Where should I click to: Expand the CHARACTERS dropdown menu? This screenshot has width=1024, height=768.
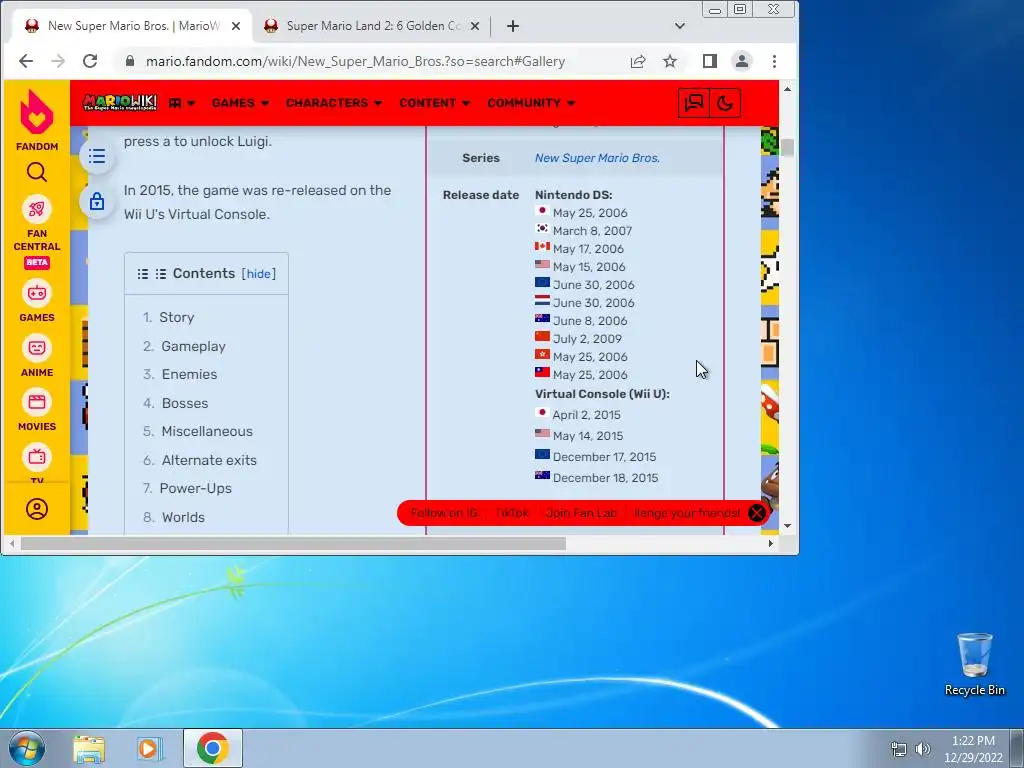point(334,103)
